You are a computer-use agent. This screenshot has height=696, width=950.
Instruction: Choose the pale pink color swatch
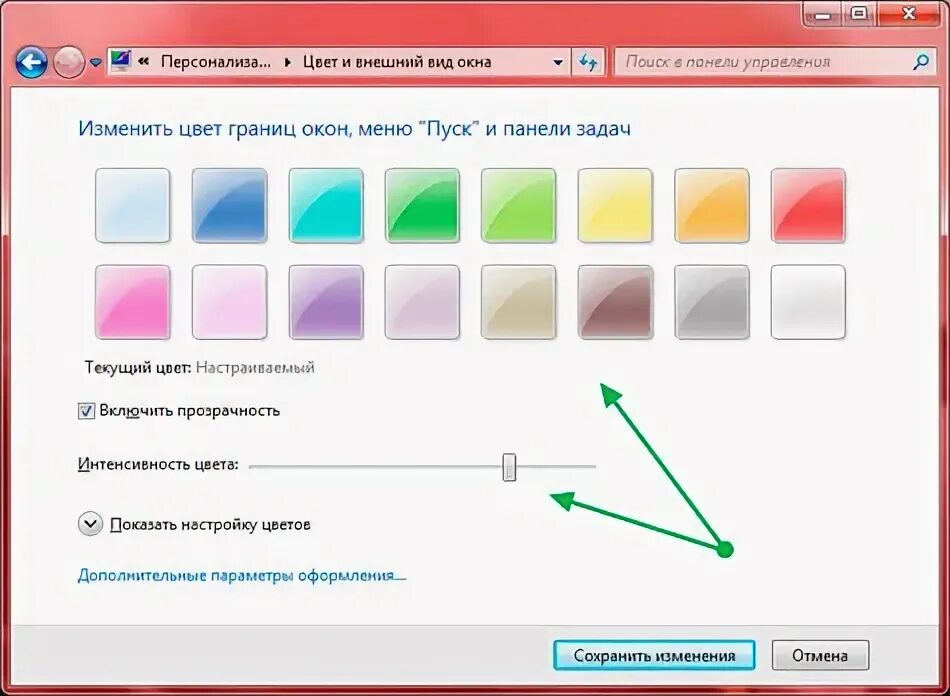pos(230,302)
